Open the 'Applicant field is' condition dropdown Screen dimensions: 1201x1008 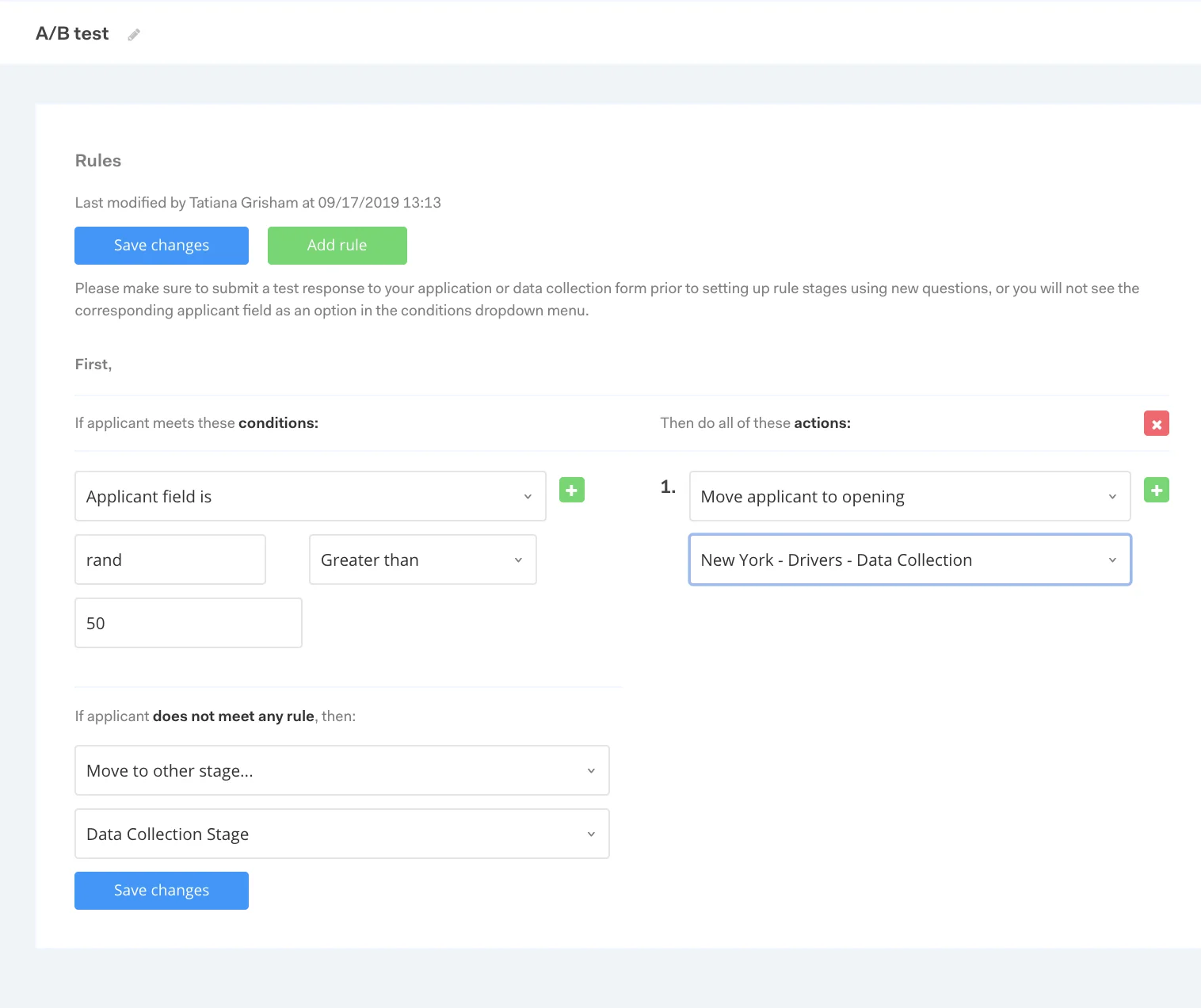tap(311, 496)
